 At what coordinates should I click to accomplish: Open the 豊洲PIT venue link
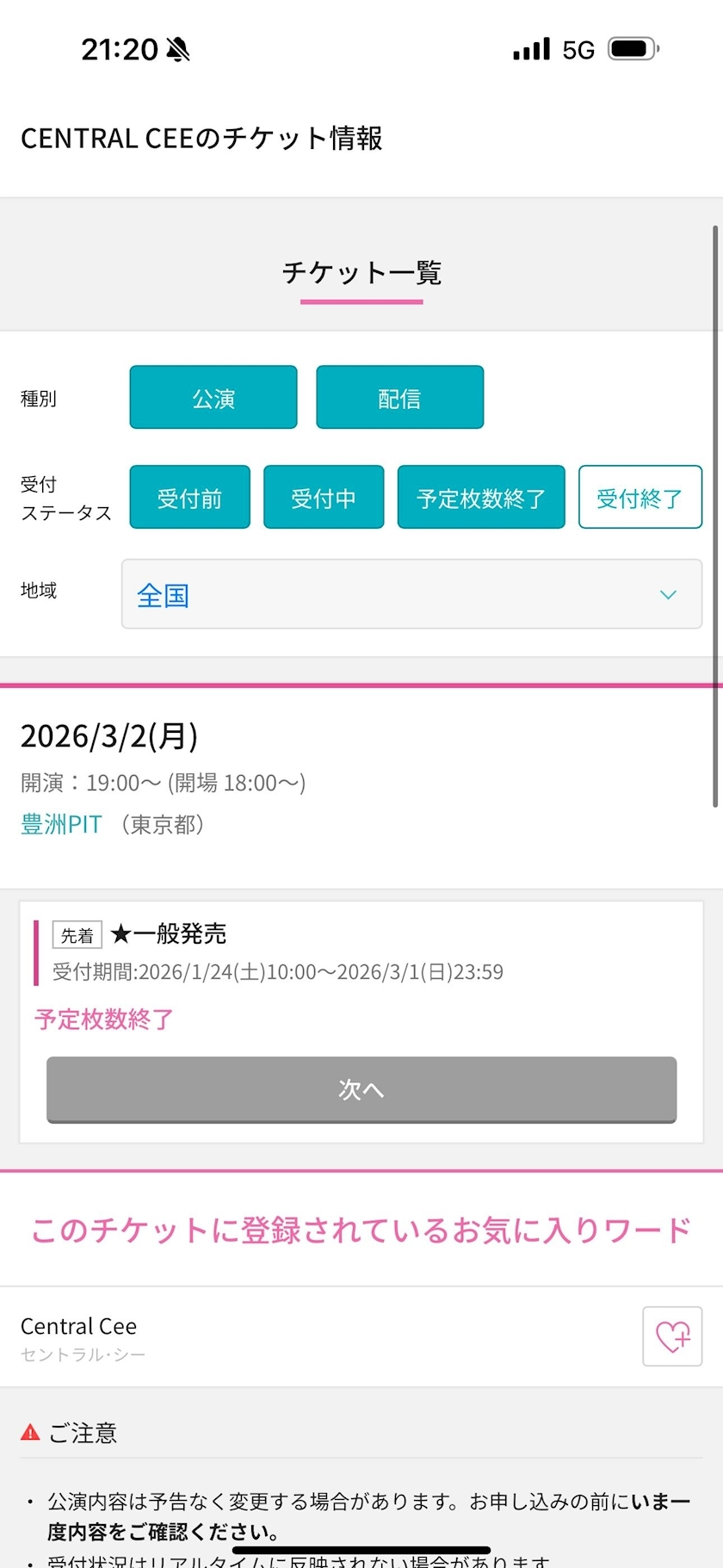click(61, 825)
